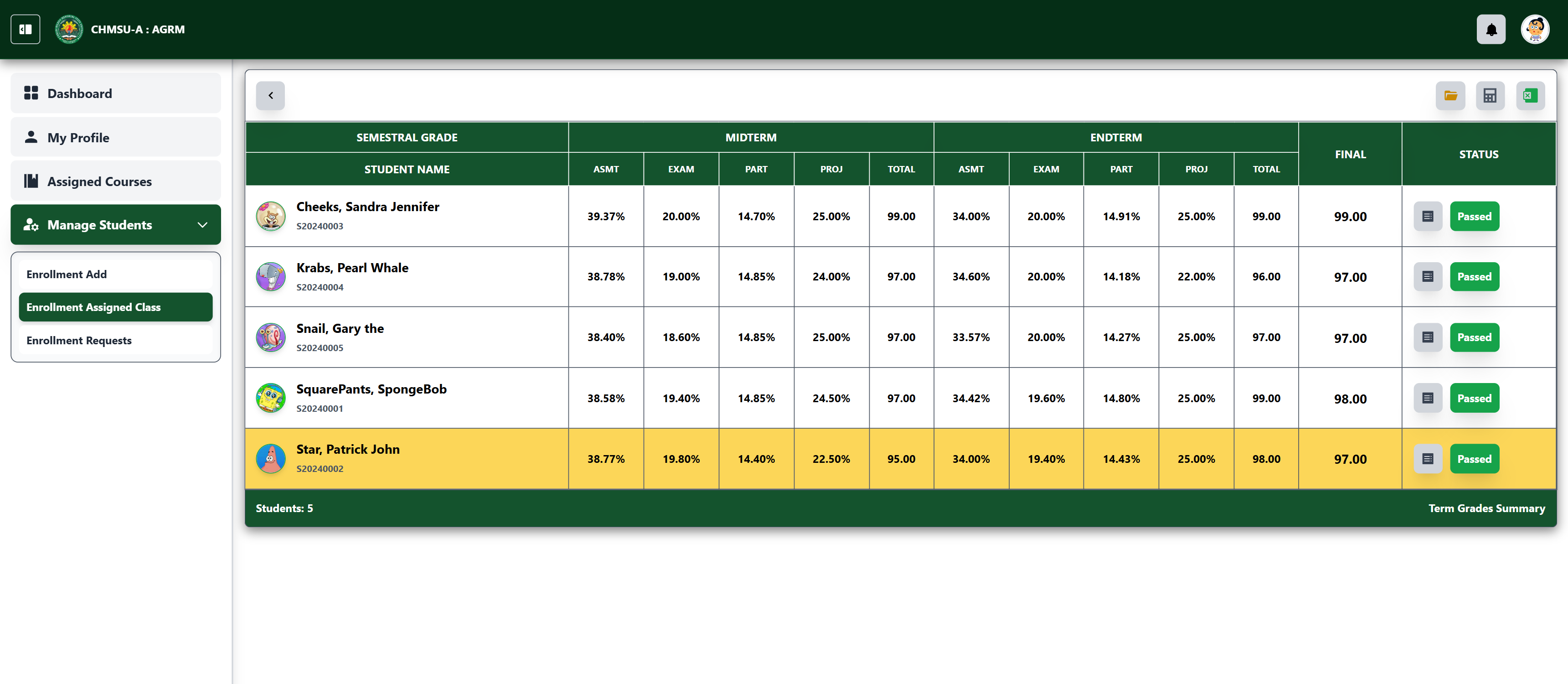This screenshot has height=684, width=1568.
Task: Select name Snail, Gary the
Action: pyautogui.click(x=340, y=328)
